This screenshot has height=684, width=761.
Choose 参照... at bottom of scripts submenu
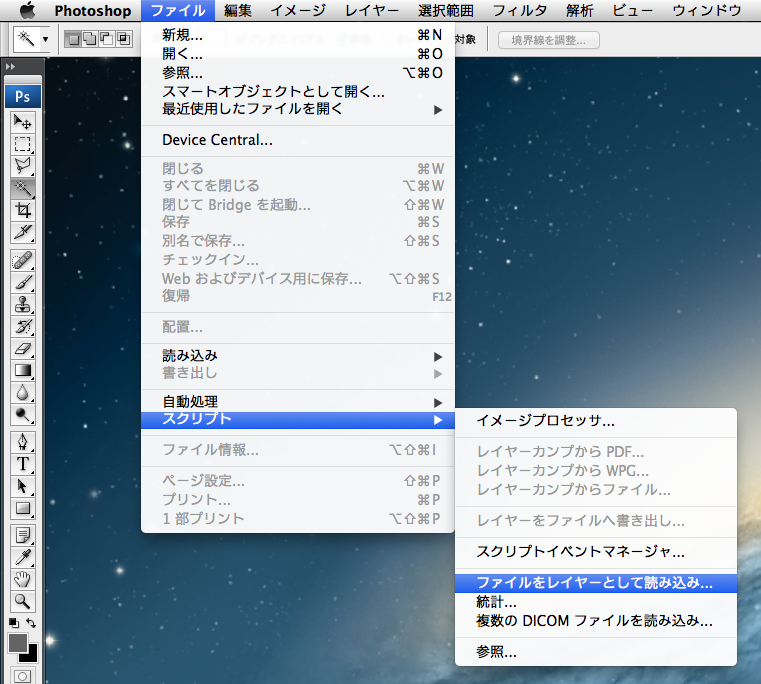pyautogui.click(x=596, y=652)
